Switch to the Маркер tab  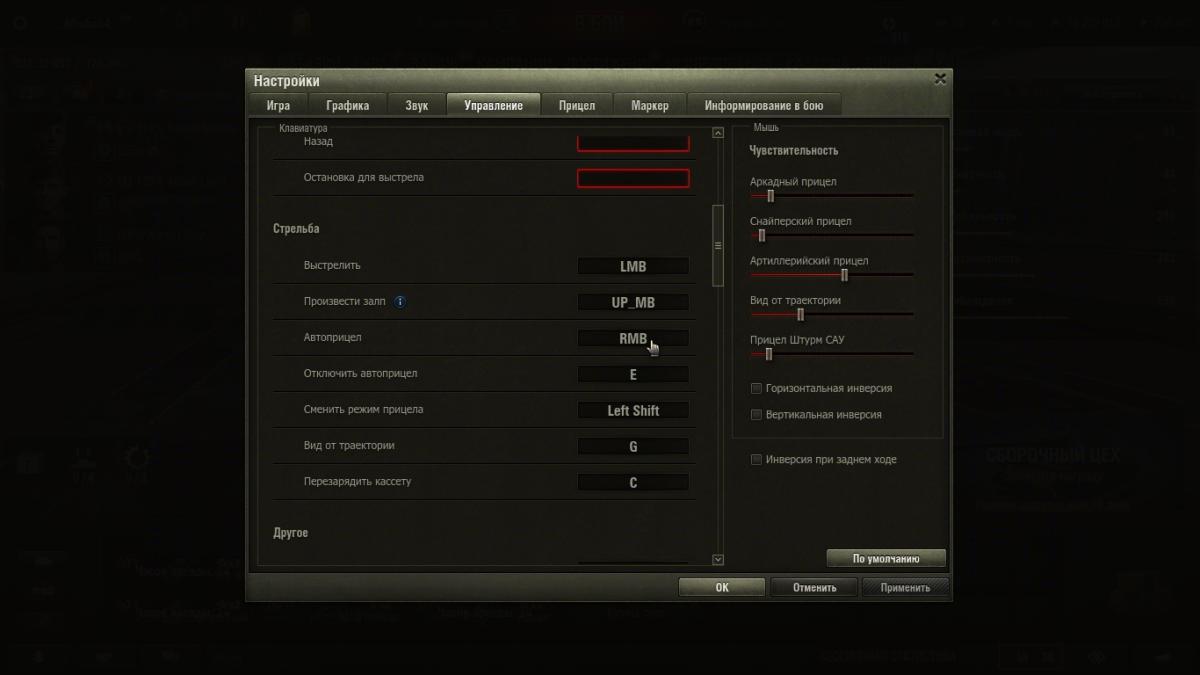pyautogui.click(x=650, y=105)
